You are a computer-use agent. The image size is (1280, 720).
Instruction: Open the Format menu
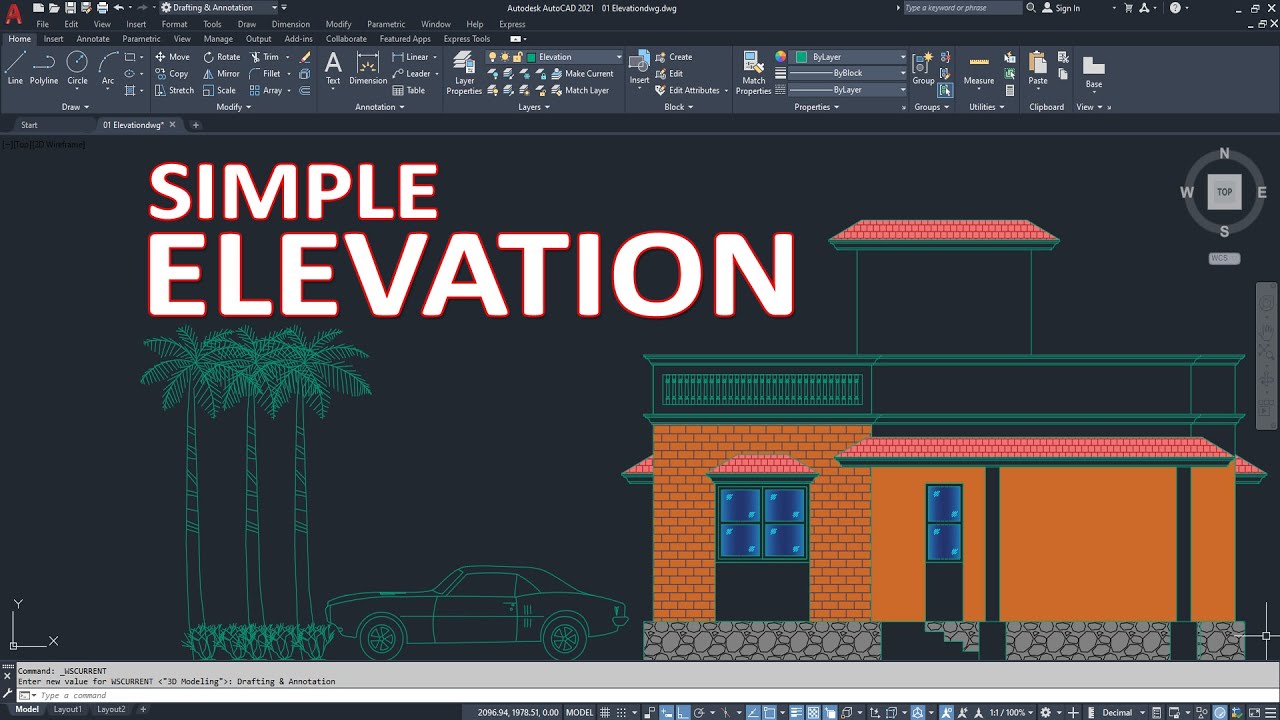pos(174,24)
